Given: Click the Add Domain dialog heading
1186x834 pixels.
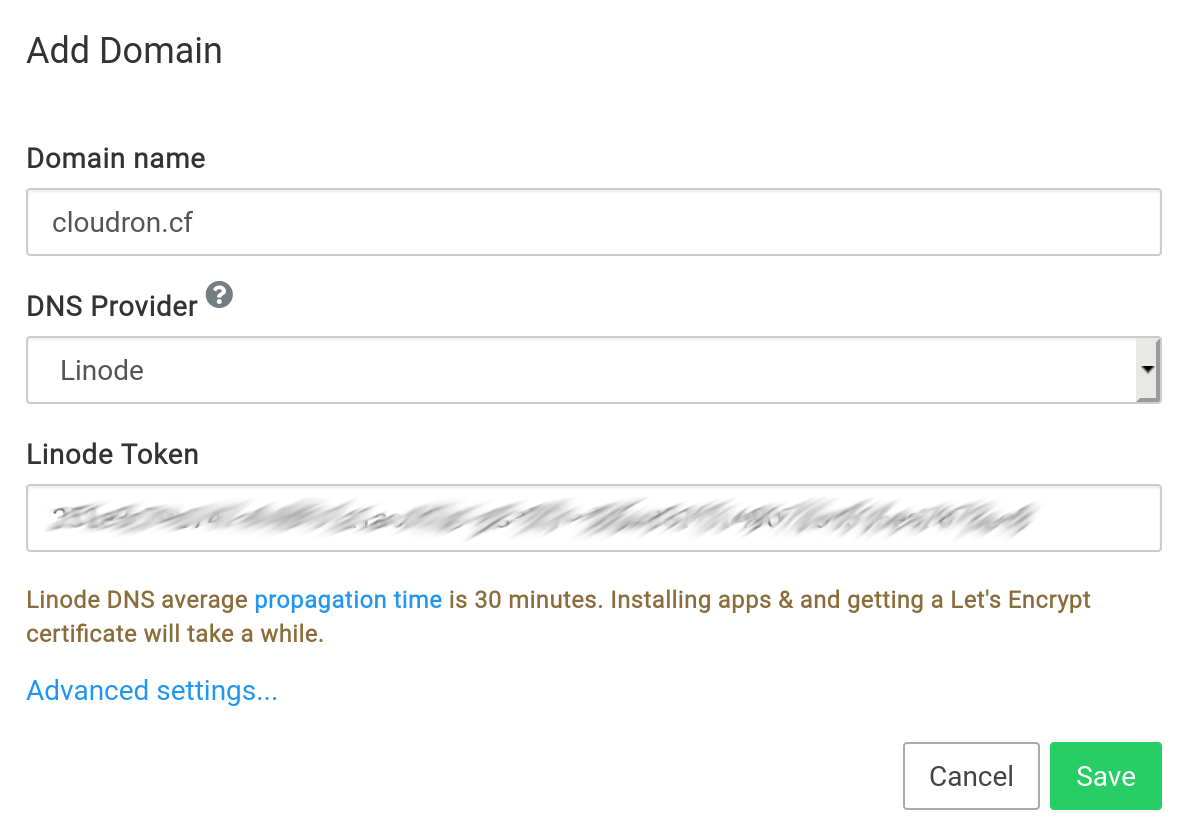Looking at the screenshot, I should (x=124, y=50).
